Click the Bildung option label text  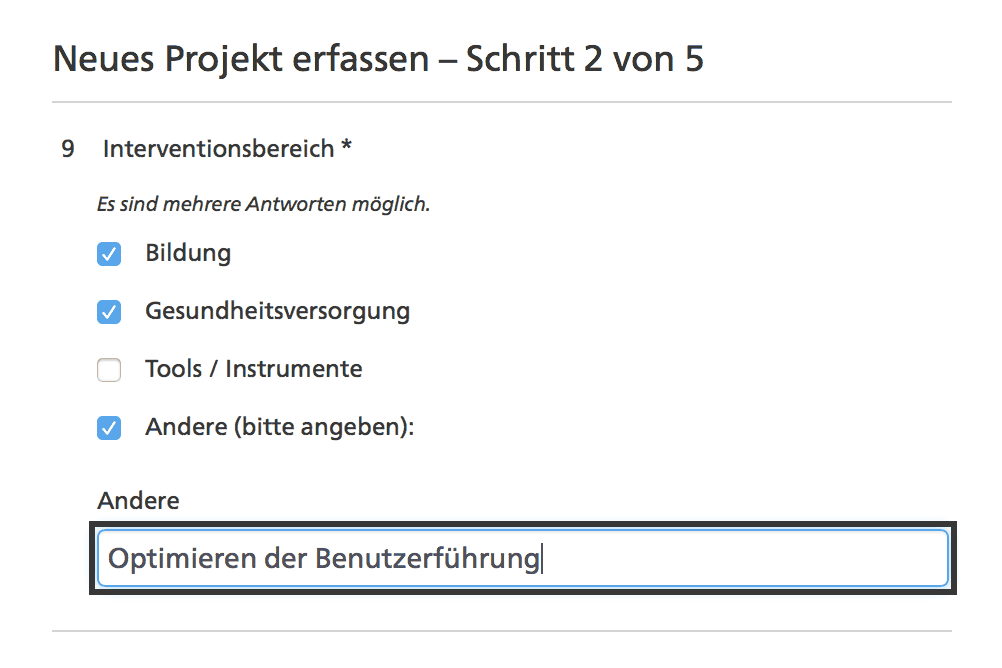188,253
